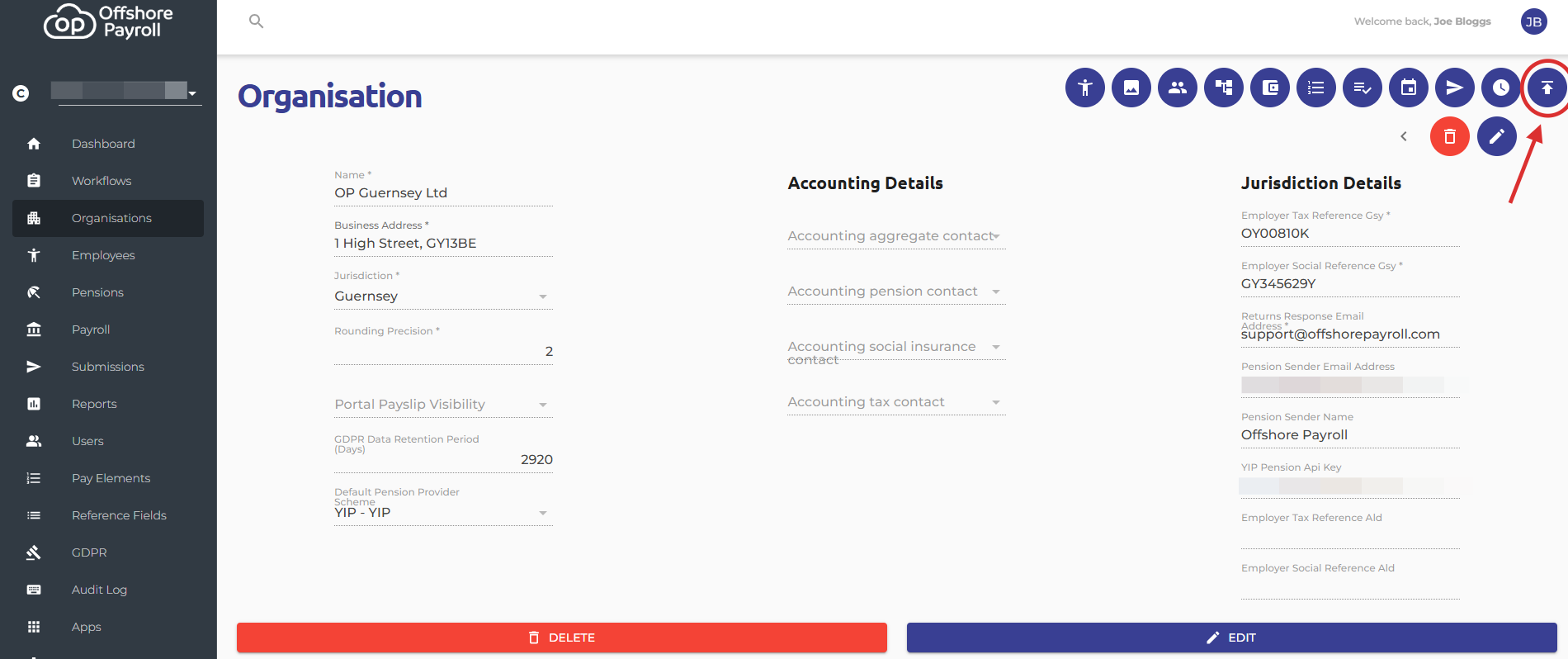Click the Employer Tax Reference Gsy field
Image resolution: width=1568 pixels, height=659 pixels.
click(1350, 233)
